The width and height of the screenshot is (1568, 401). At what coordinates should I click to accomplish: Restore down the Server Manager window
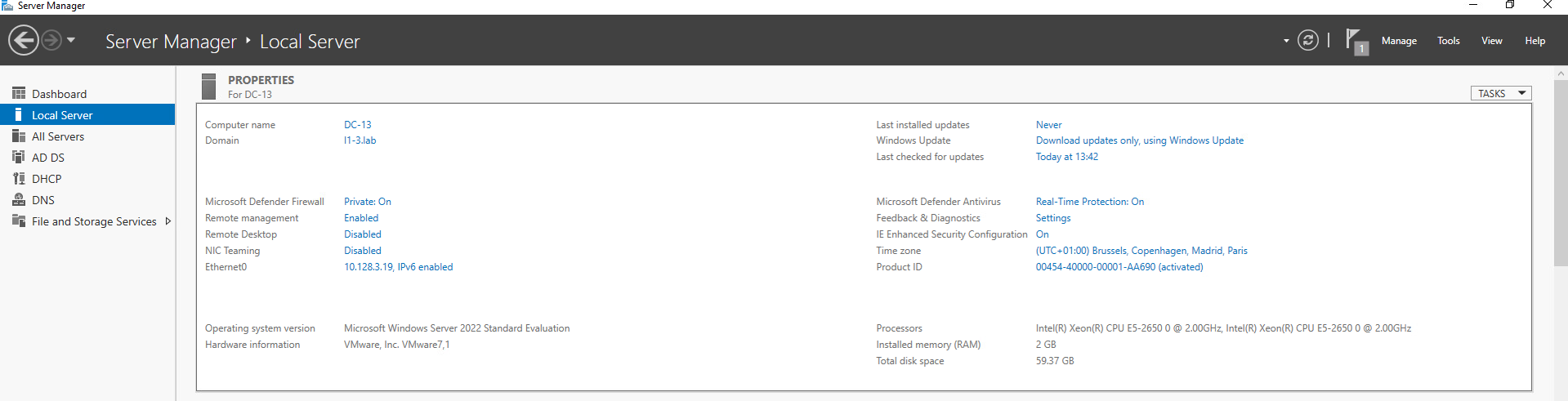click(1509, 5)
